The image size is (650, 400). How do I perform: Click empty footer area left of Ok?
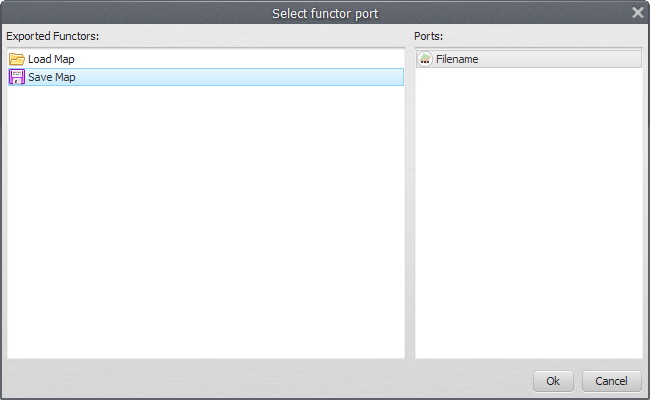pos(270,381)
